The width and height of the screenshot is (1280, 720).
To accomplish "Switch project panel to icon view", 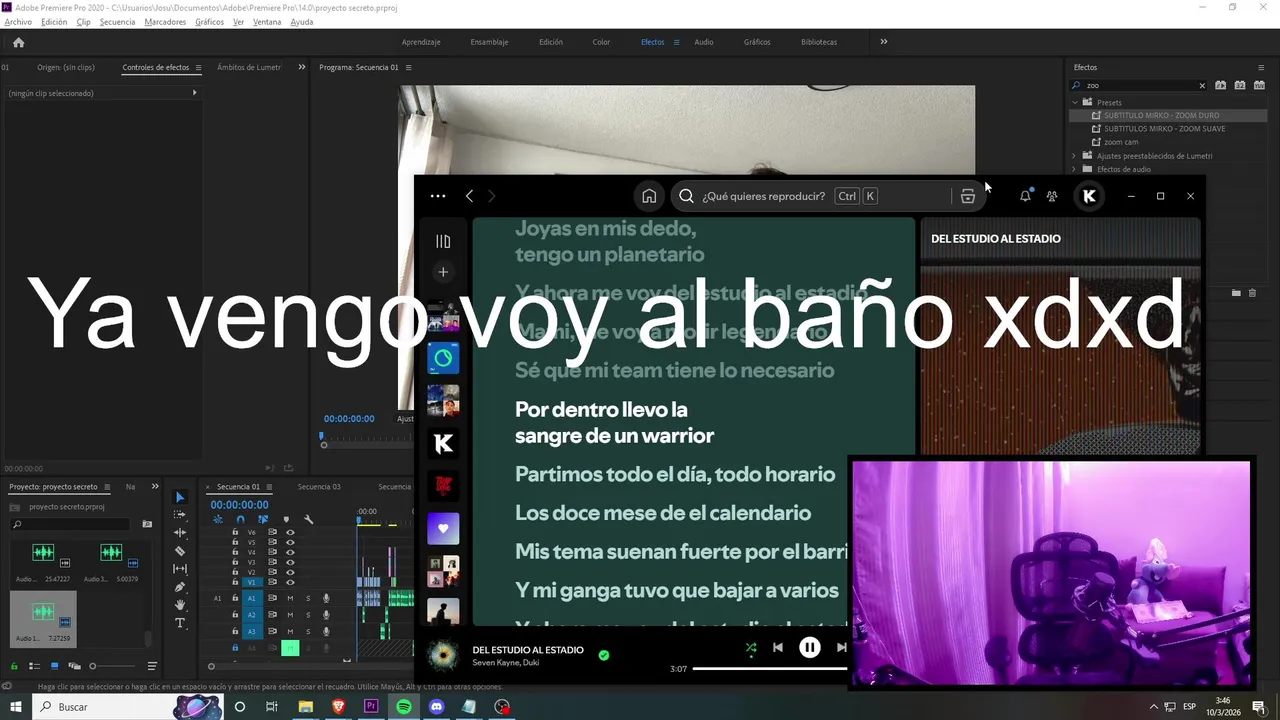I will pos(54,666).
